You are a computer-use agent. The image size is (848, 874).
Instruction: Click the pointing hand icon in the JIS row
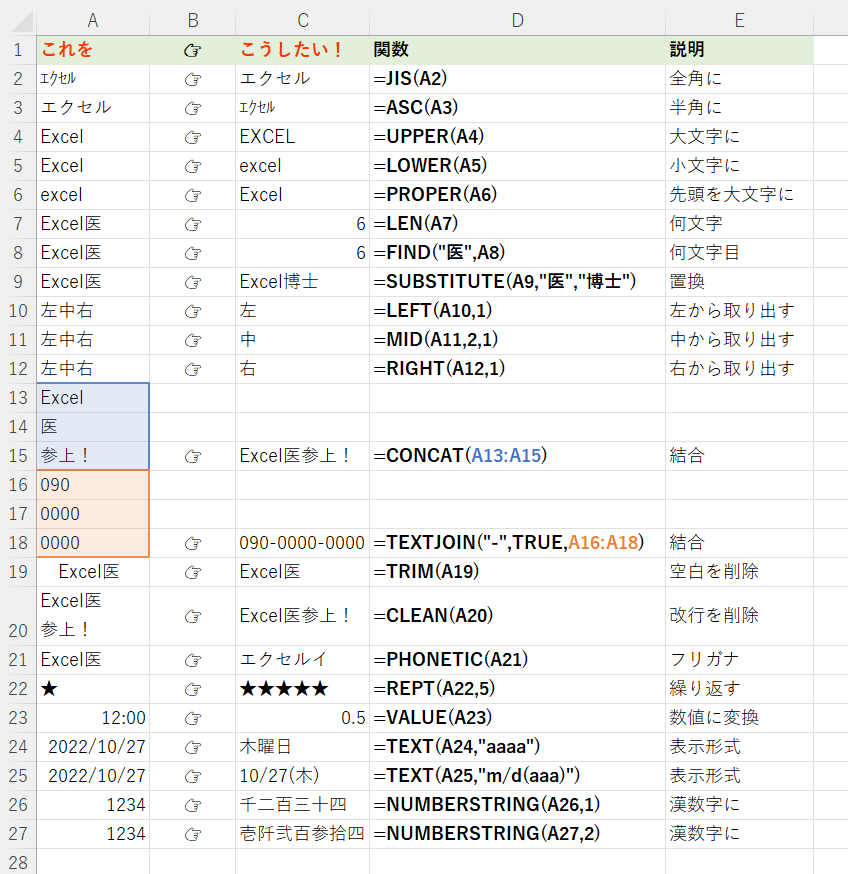point(192,80)
